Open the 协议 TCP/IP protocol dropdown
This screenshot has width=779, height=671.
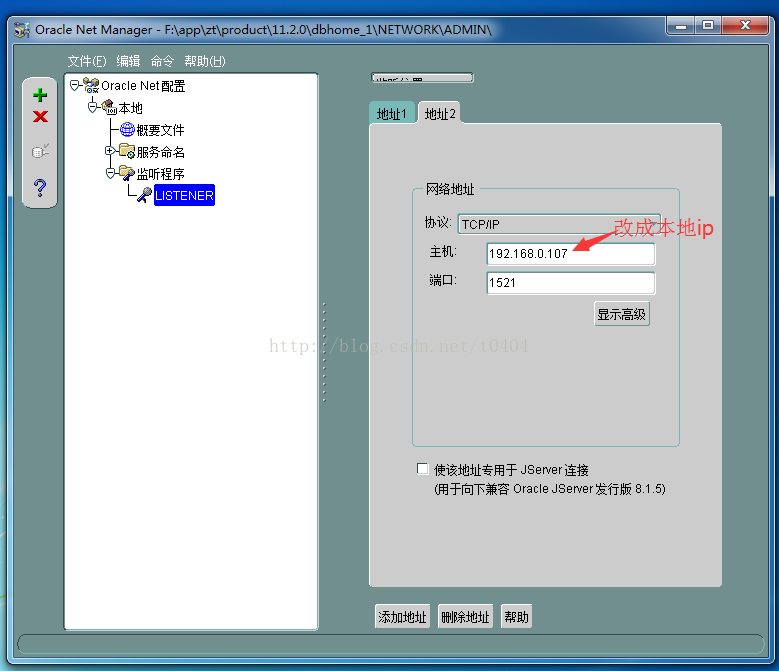point(559,224)
